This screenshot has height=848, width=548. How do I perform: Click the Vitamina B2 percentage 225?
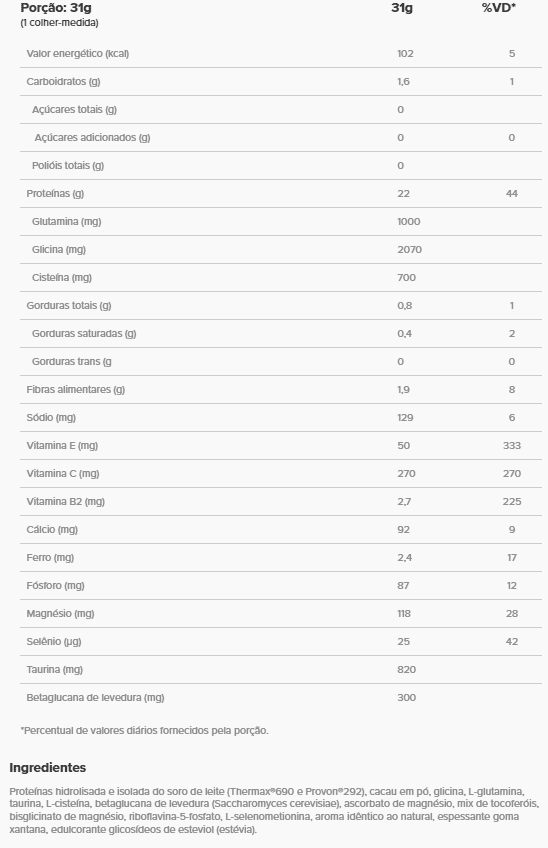512,501
